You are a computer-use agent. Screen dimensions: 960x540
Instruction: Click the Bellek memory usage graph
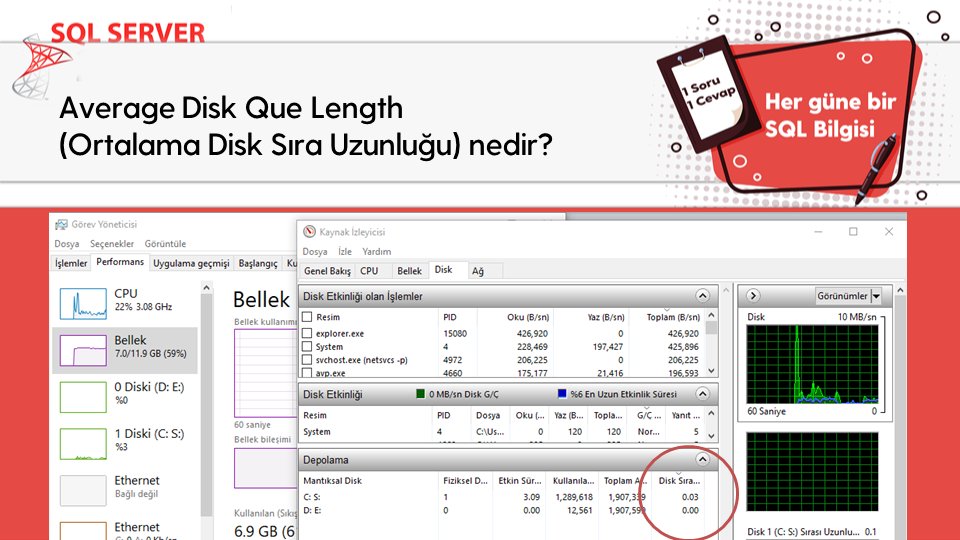coord(265,373)
